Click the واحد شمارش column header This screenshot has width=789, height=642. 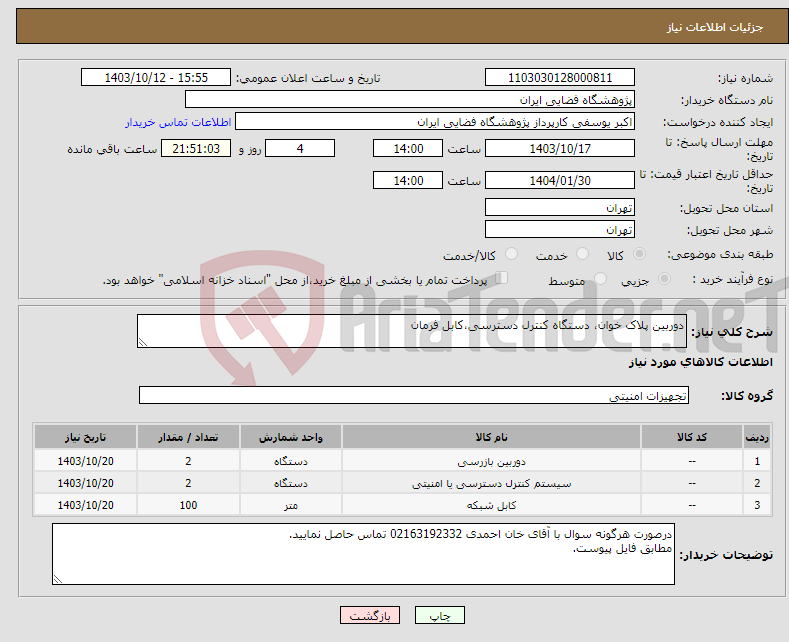pyautogui.click(x=291, y=437)
